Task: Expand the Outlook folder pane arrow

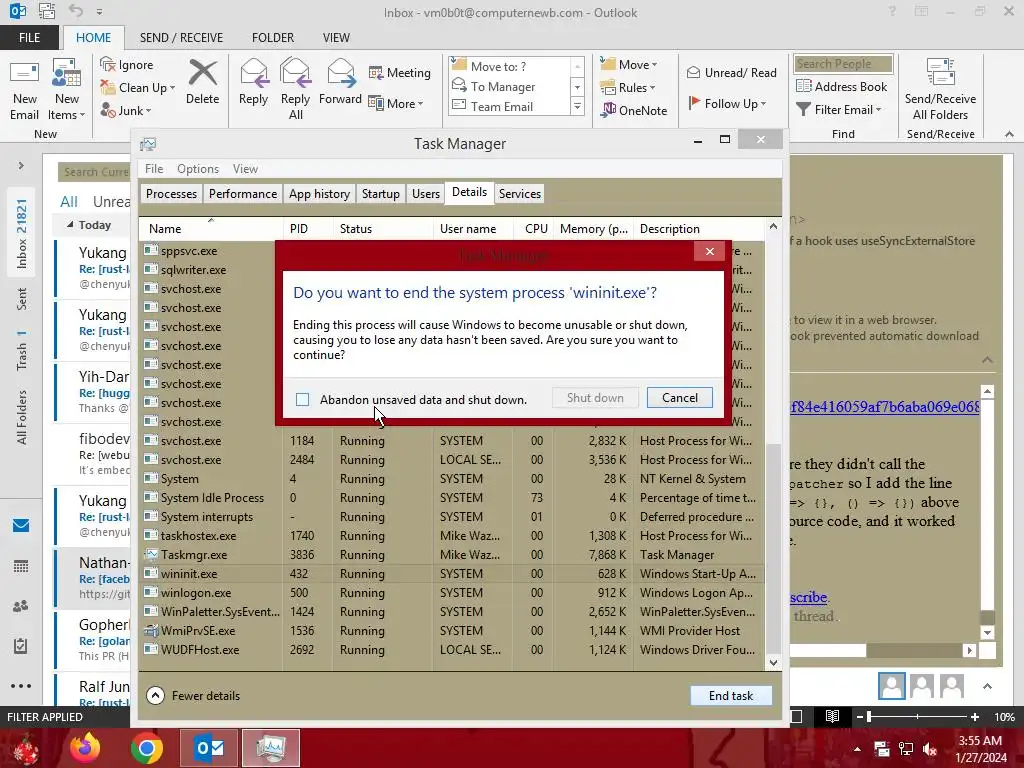Action: [21, 166]
